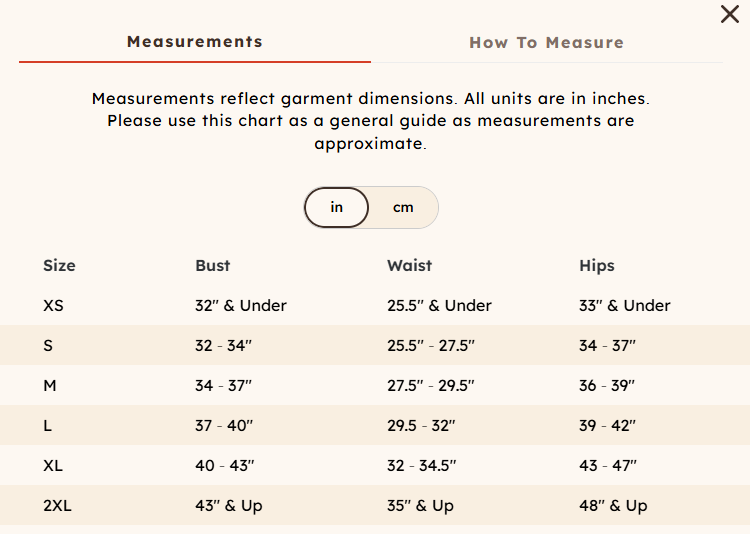Click the 48" & Up hips value
This screenshot has height=534, width=750.
[613, 506]
